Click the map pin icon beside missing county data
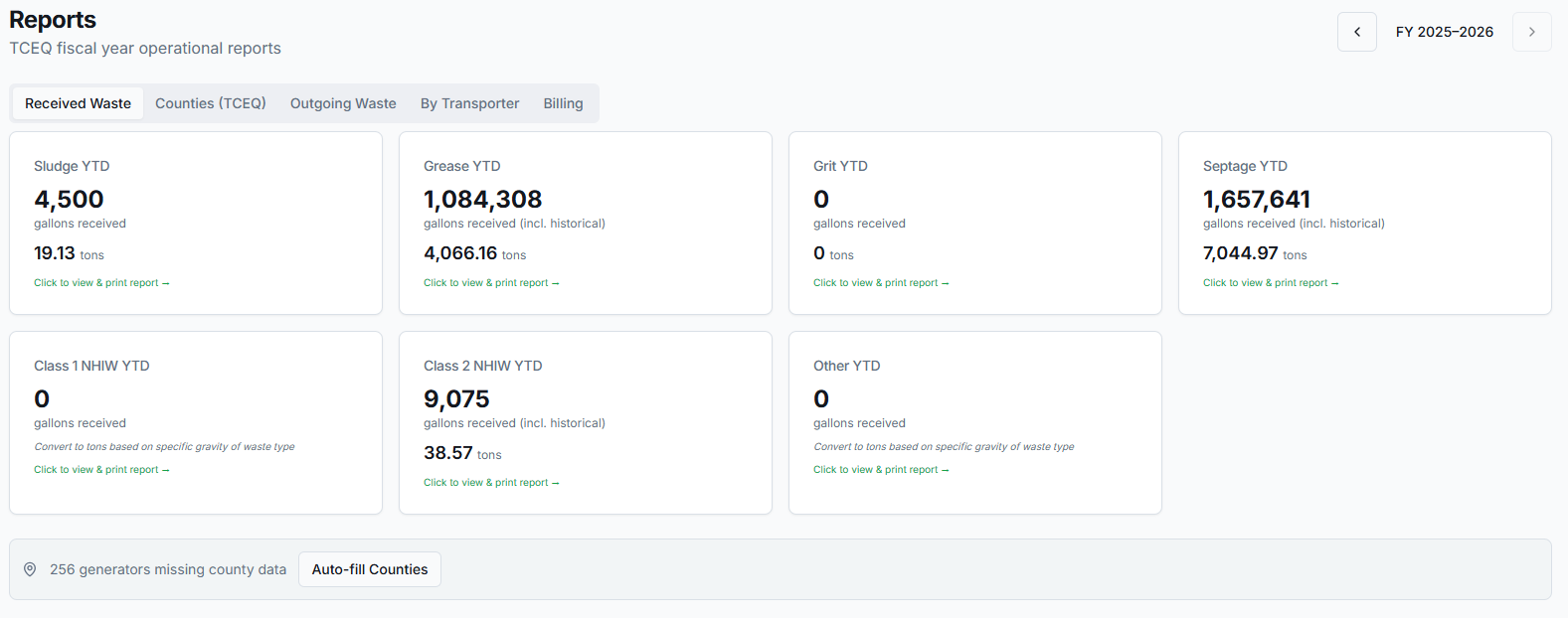This screenshot has height=618, width=1568. click(x=30, y=569)
